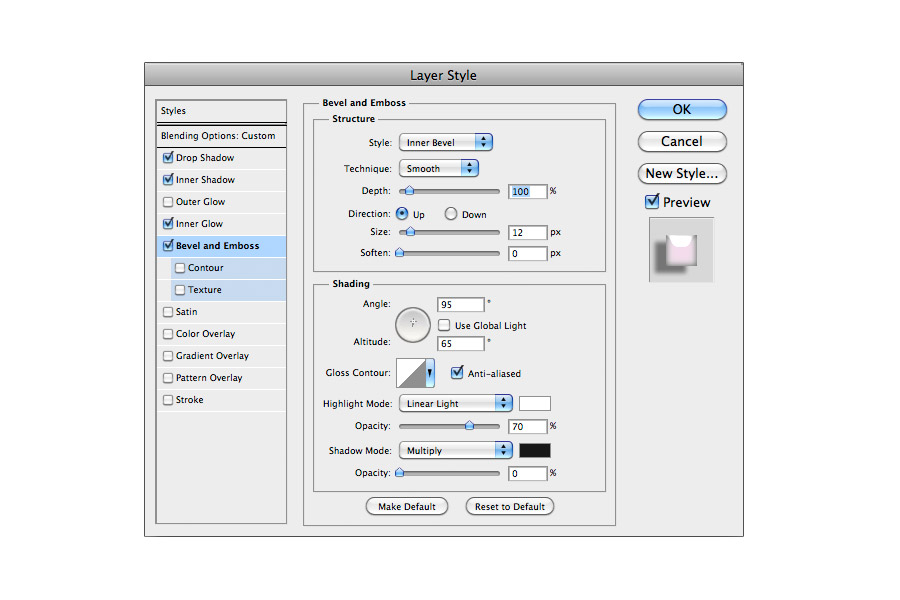Uncheck the Anti-aliased option
The height and width of the screenshot is (600, 900).
457,373
